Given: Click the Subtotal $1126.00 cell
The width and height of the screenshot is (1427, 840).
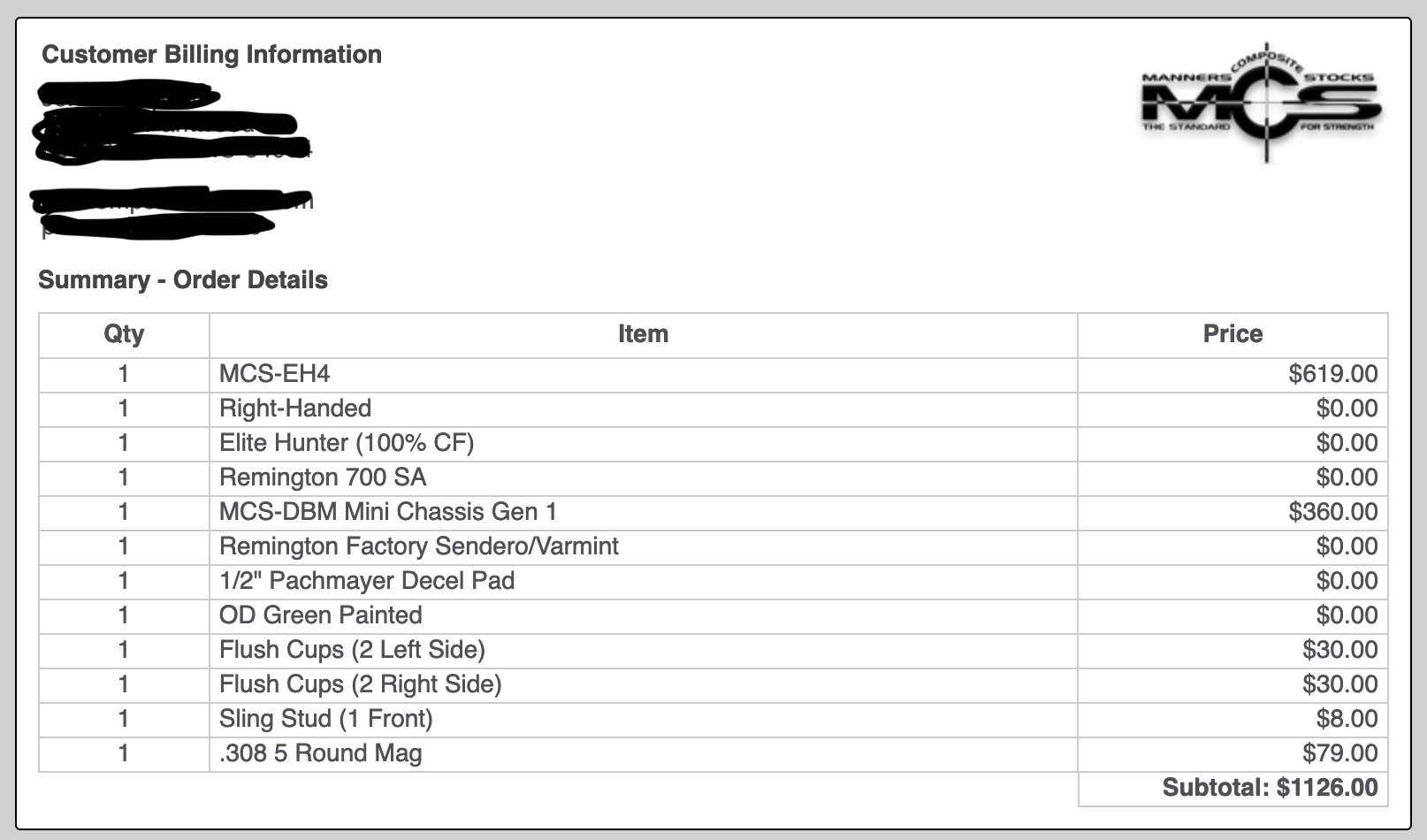Looking at the screenshot, I should [1232, 789].
